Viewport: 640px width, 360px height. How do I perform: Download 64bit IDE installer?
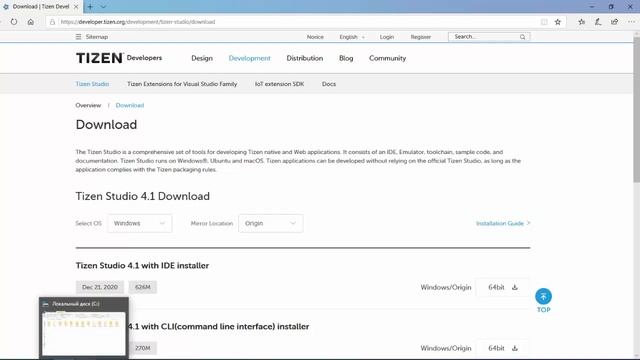[502, 287]
